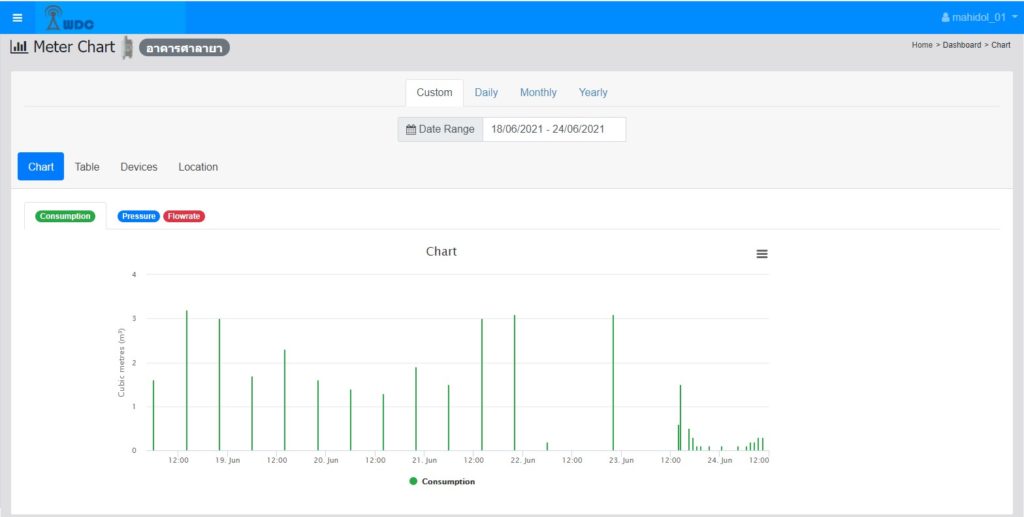Switch to the Table view tab
Viewport: 1024px width, 517px height.
(87, 167)
